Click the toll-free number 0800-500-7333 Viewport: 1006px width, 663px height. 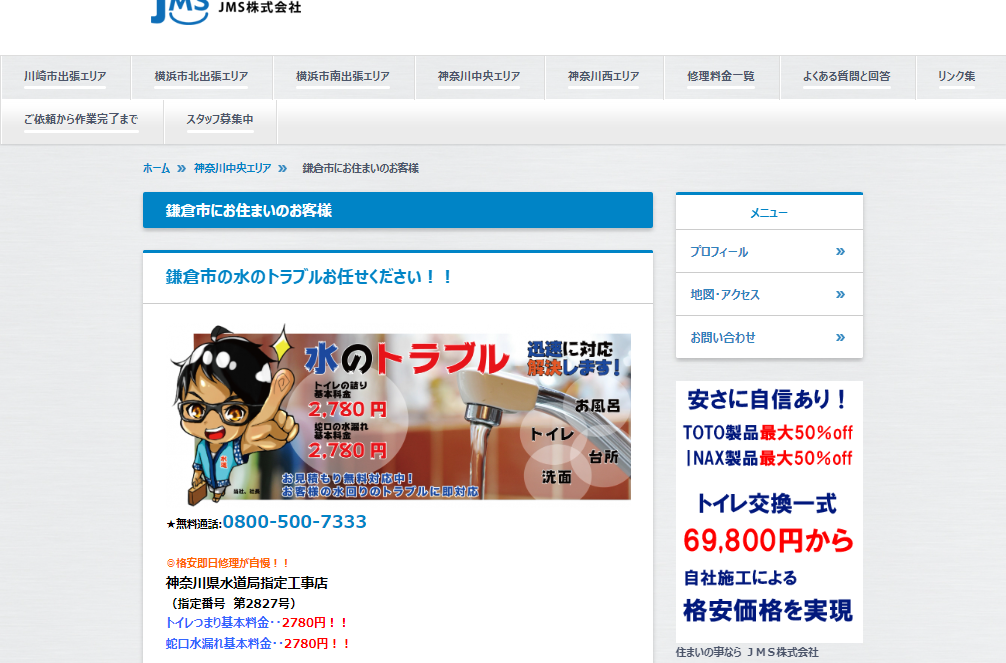click(x=294, y=522)
